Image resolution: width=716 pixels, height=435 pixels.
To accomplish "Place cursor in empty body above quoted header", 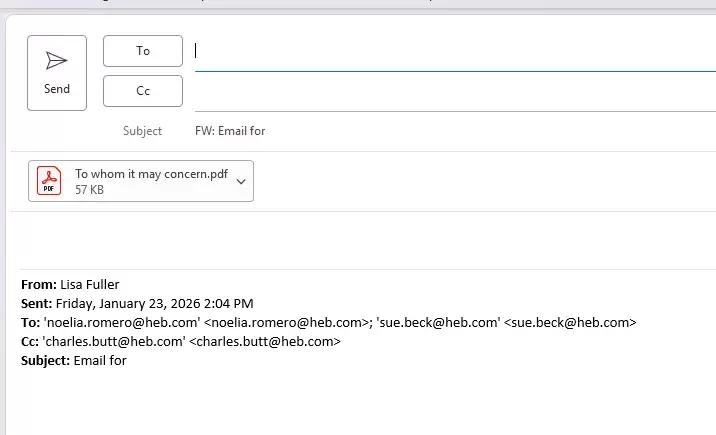I will tap(360, 240).
